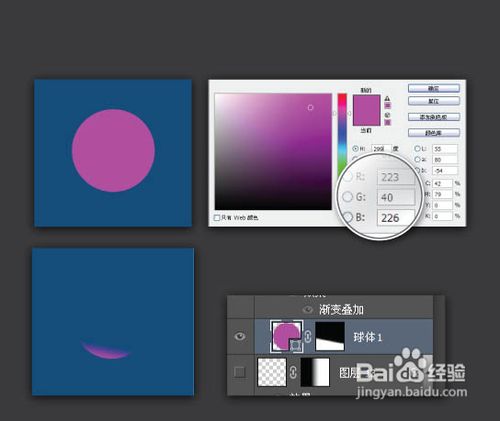Show the hidden layer below 球体 1 via its visibility box
Viewport: 500px width, 421px height.
[240, 372]
